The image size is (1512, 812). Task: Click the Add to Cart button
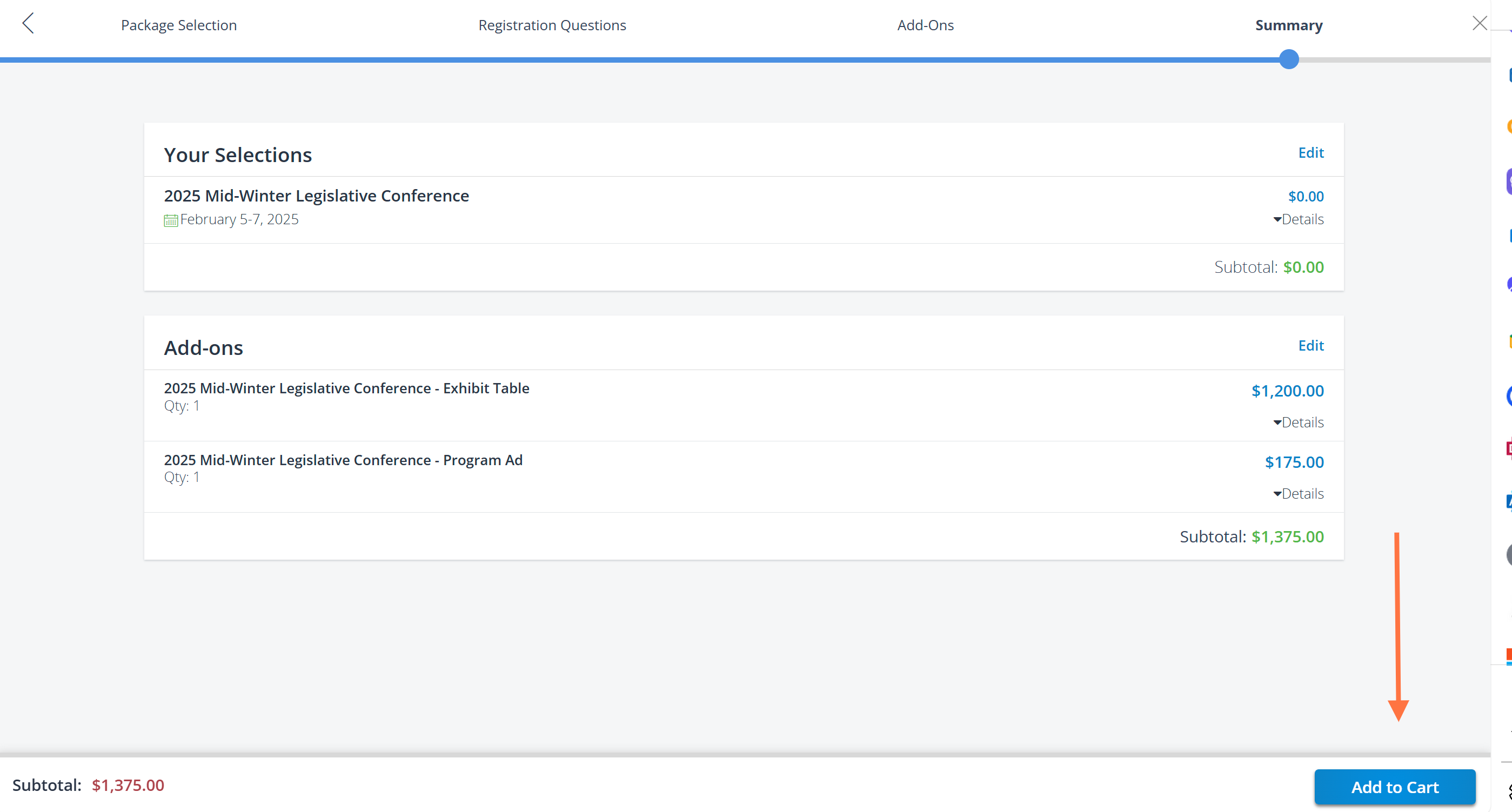1395,787
